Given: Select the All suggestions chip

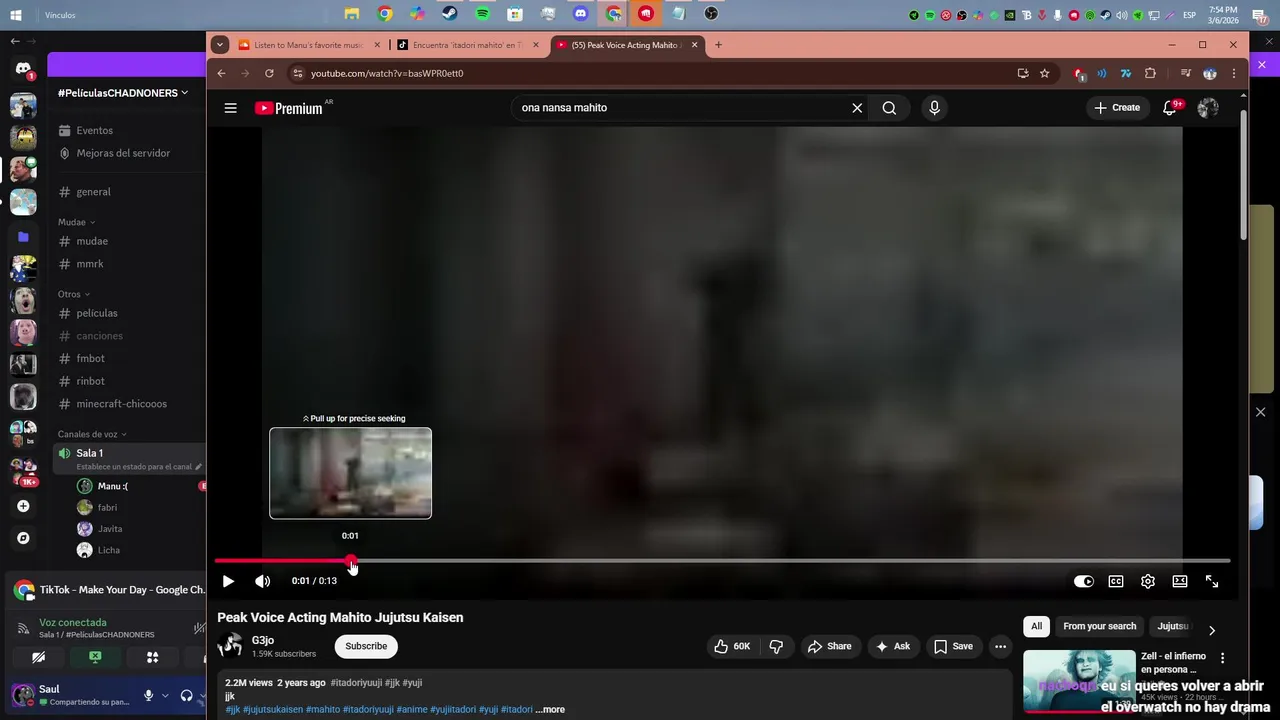Looking at the screenshot, I should [x=1036, y=626].
